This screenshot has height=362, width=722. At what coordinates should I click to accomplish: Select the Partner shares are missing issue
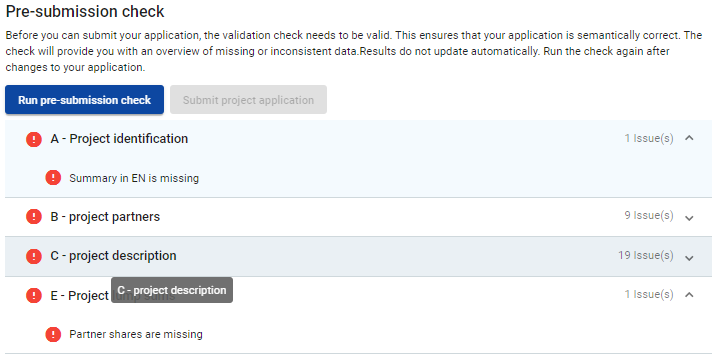click(136, 334)
